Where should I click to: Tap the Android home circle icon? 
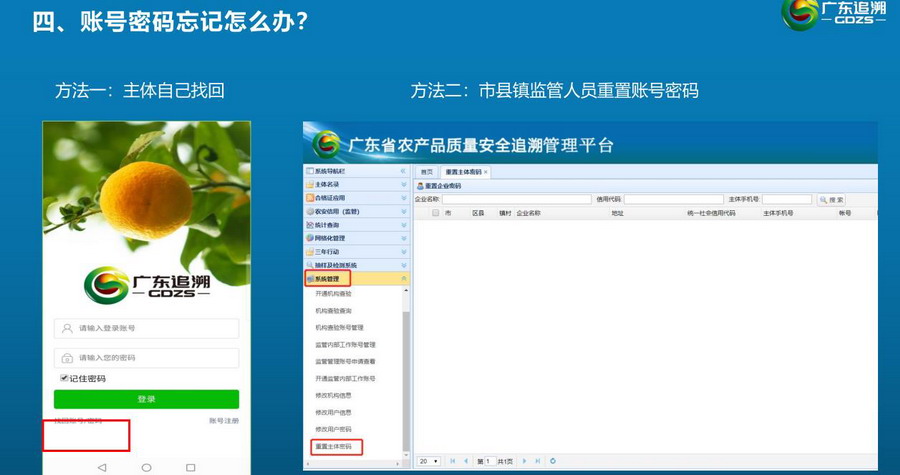coord(147,467)
